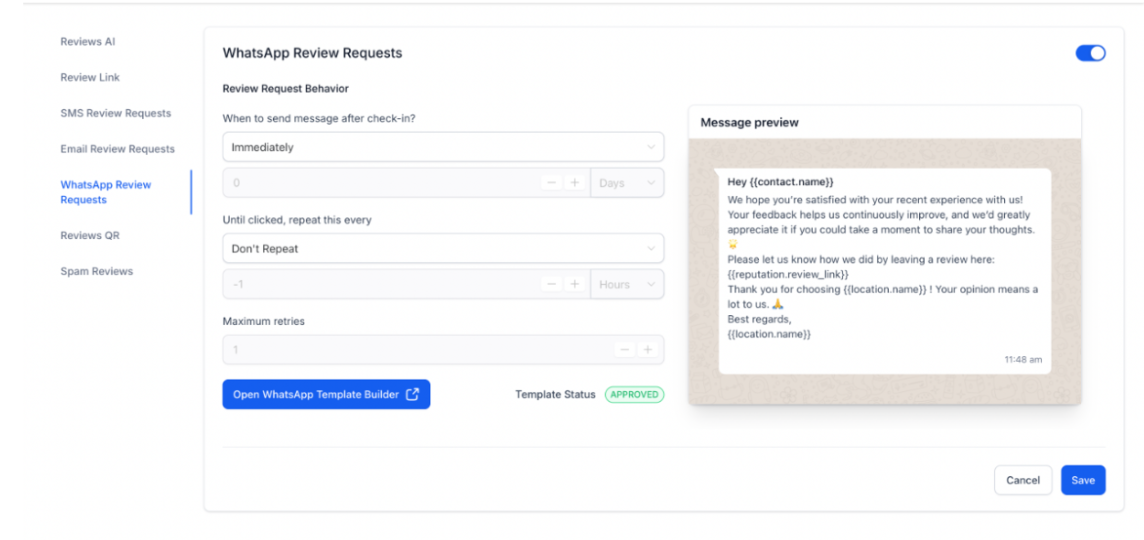Viewport: 1144px width, 540px height.
Task: Click the plus stepper in the Hours row
Action: (x=575, y=284)
